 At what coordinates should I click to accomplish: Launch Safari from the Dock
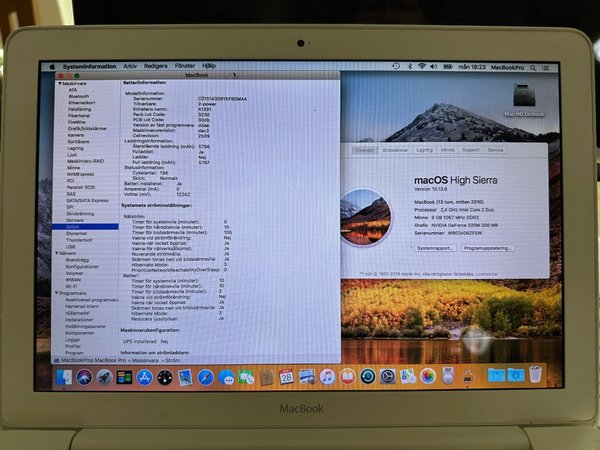[206, 377]
